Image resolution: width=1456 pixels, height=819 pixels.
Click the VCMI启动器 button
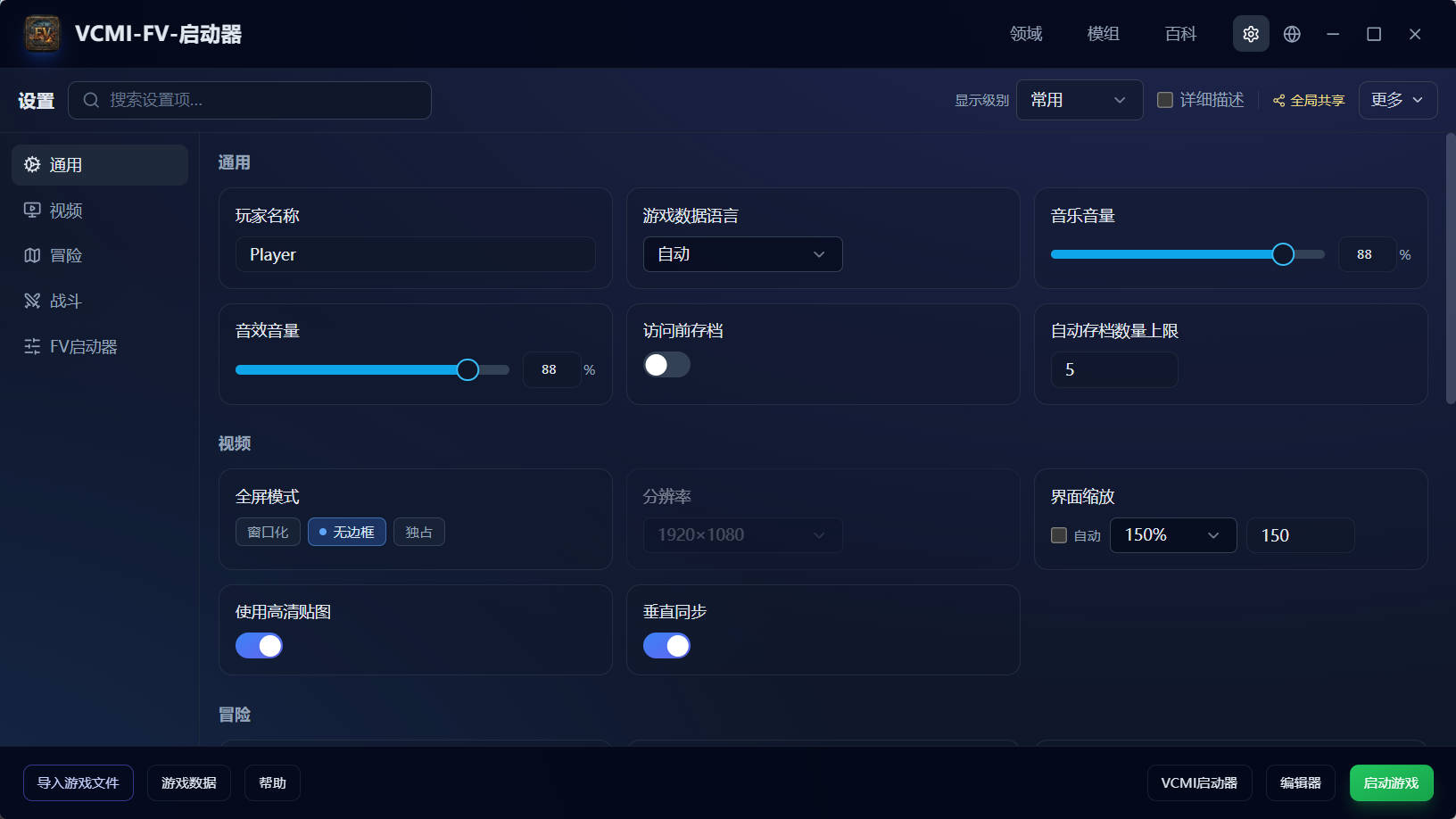[1199, 782]
